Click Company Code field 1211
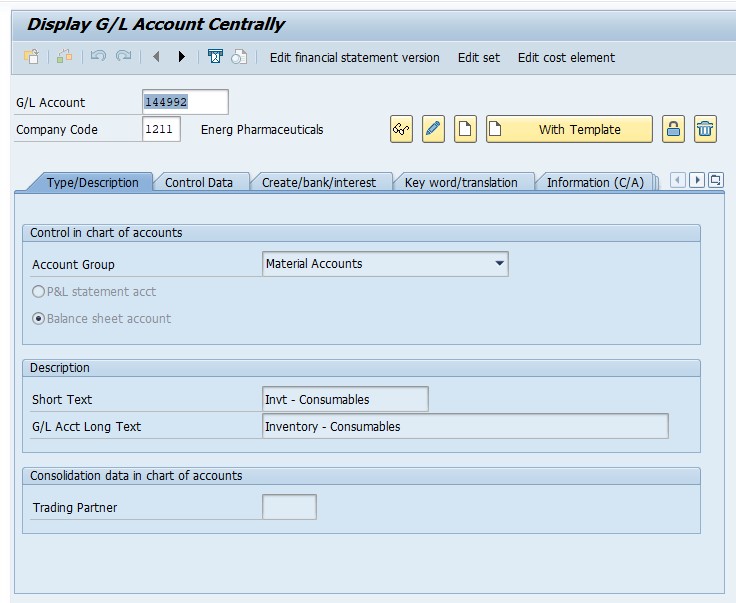The height and width of the screenshot is (603, 736). pos(161,129)
